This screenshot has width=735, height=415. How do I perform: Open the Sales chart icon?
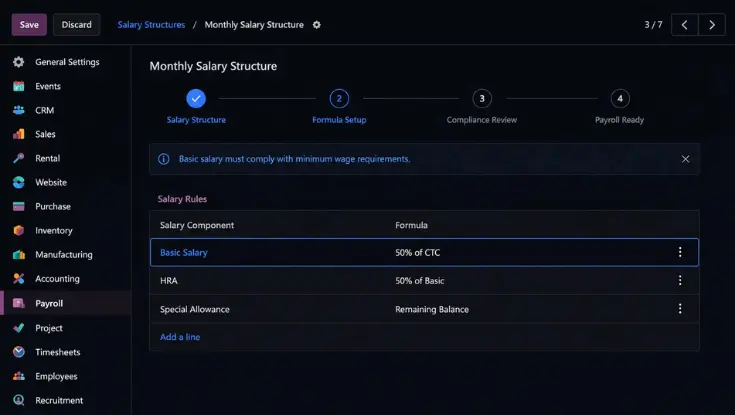(x=19, y=134)
